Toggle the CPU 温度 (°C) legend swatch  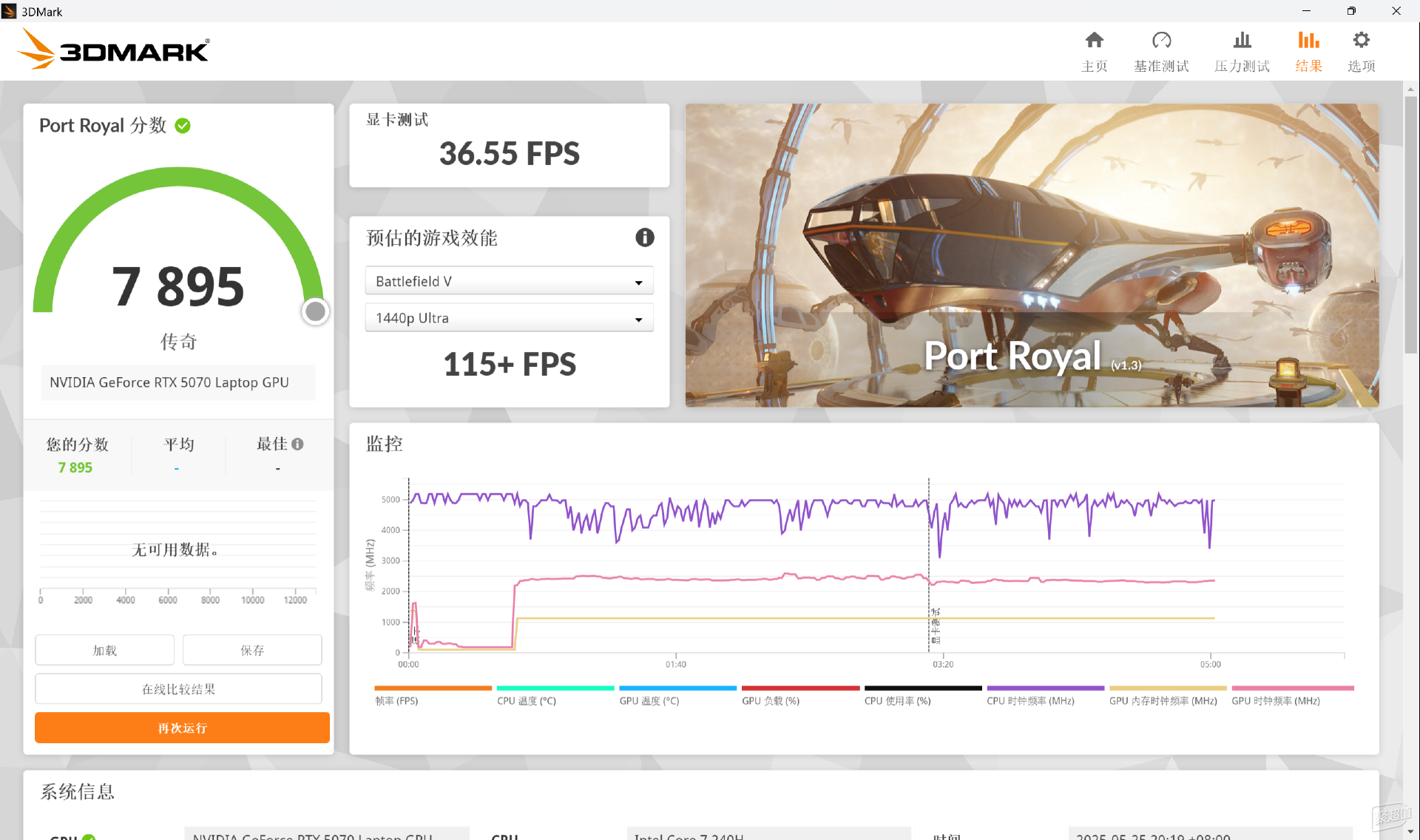point(555,688)
